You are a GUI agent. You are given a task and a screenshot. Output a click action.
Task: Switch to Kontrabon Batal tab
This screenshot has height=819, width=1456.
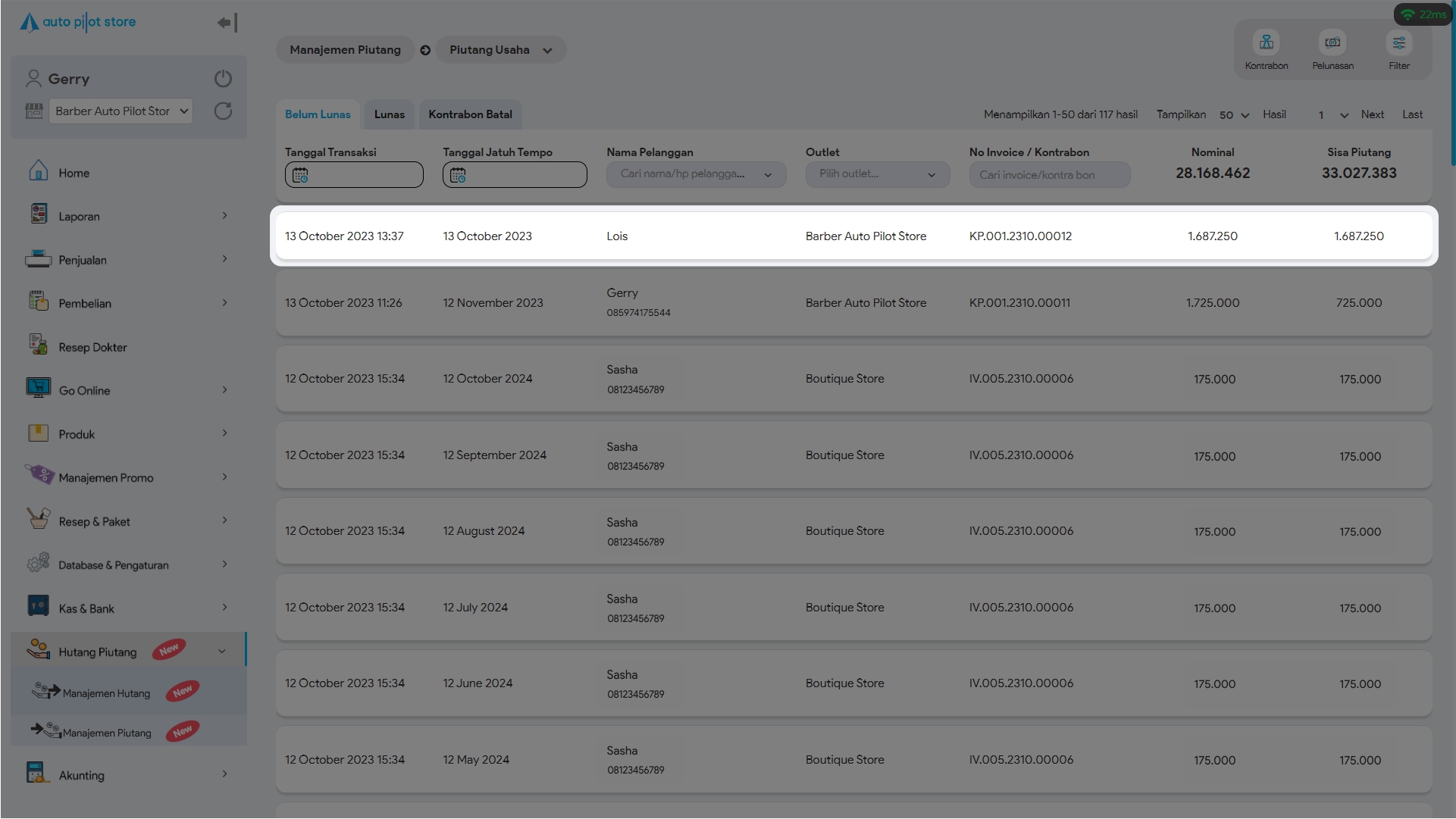(x=470, y=114)
